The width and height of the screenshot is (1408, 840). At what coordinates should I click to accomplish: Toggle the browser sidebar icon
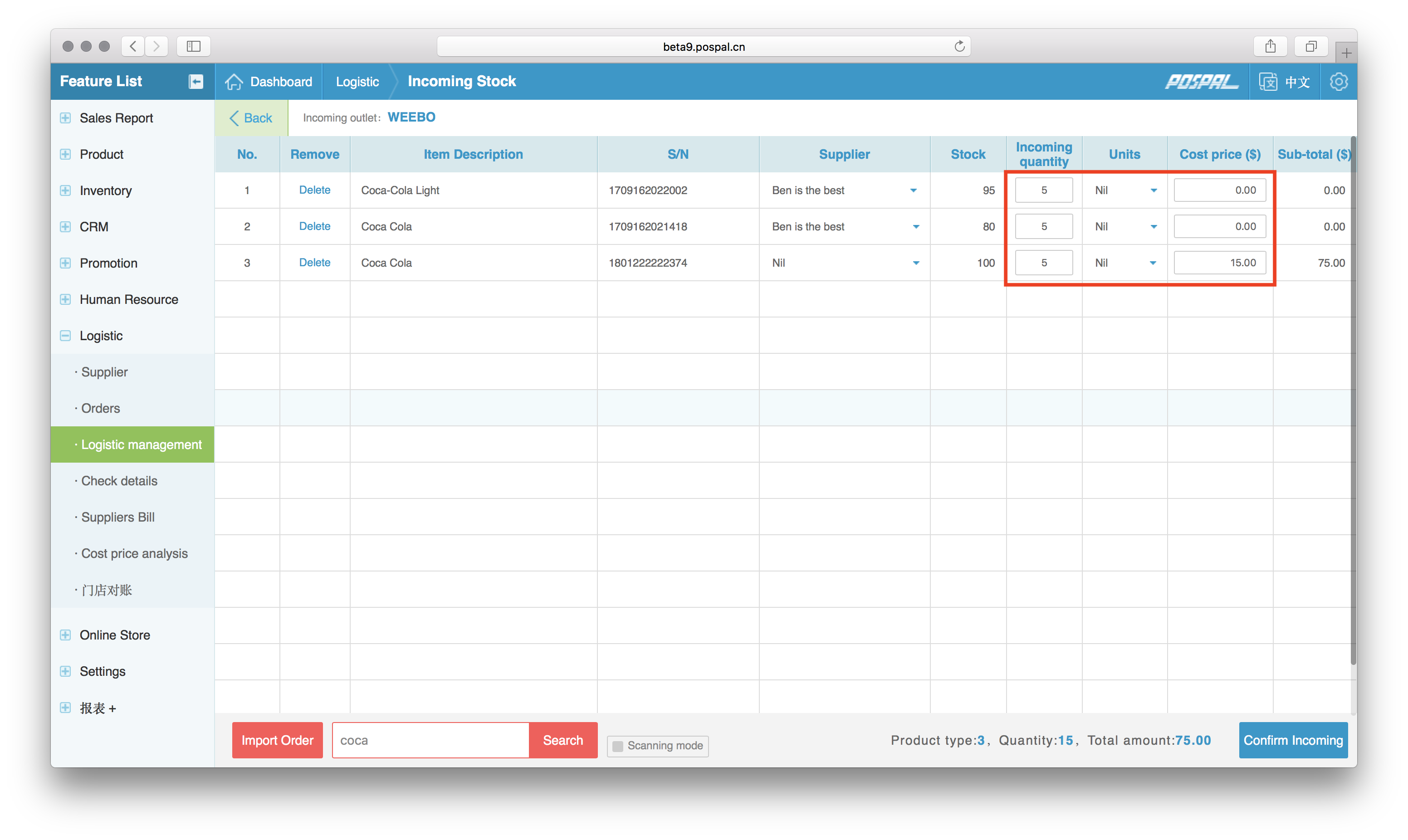pos(194,46)
